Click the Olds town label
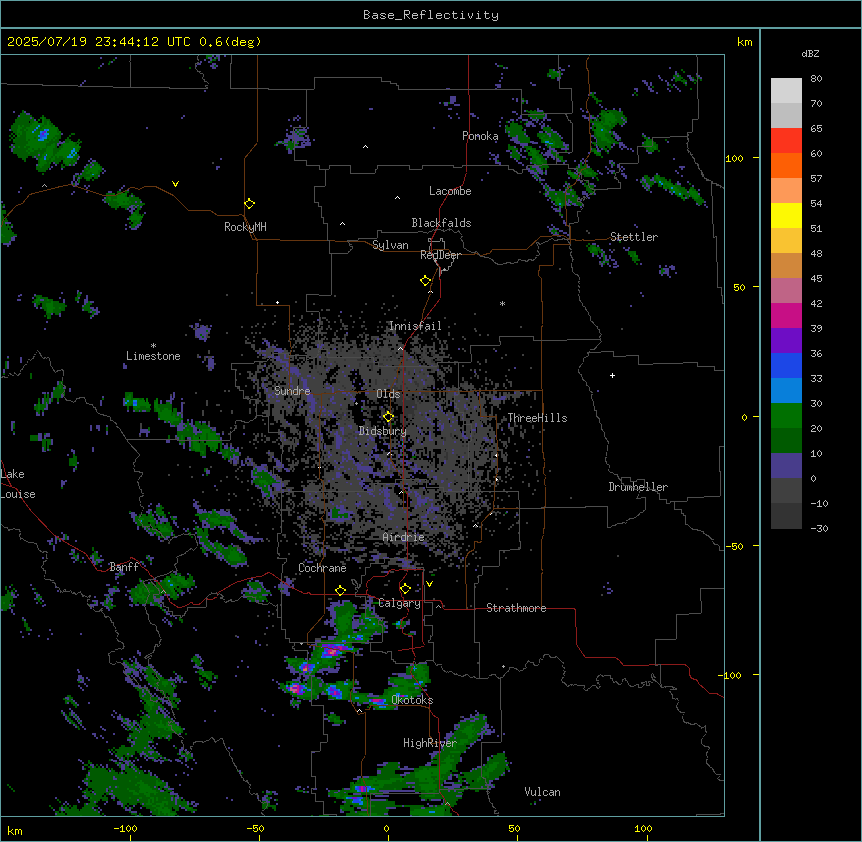Image resolution: width=862 pixels, height=842 pixels. click(388, 394)
